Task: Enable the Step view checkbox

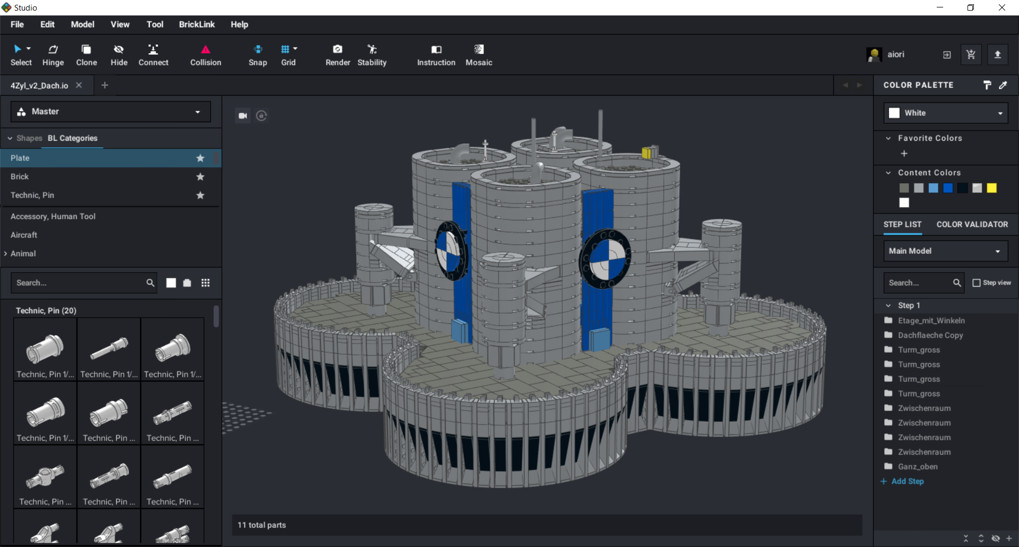Action: (x=977, y=283)
